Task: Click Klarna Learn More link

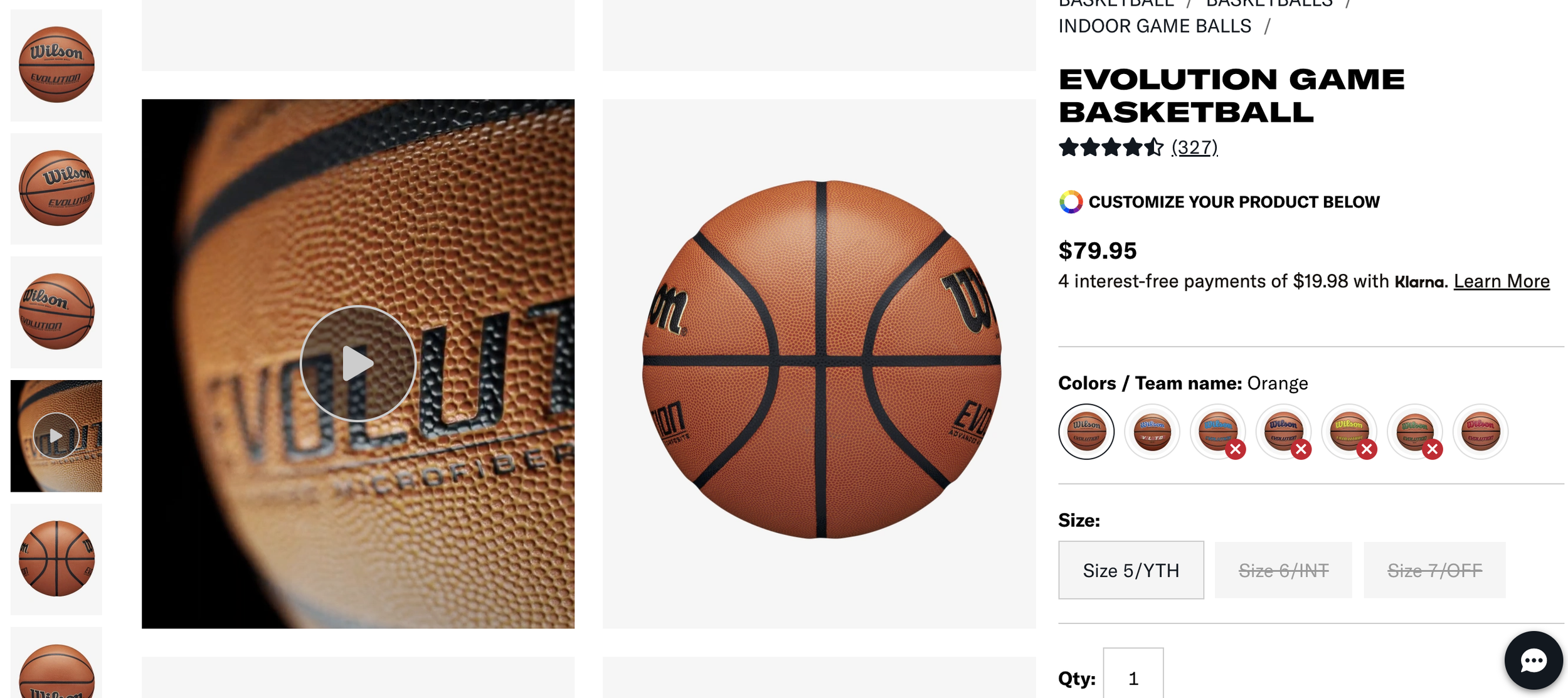Action: [1502, 281]
